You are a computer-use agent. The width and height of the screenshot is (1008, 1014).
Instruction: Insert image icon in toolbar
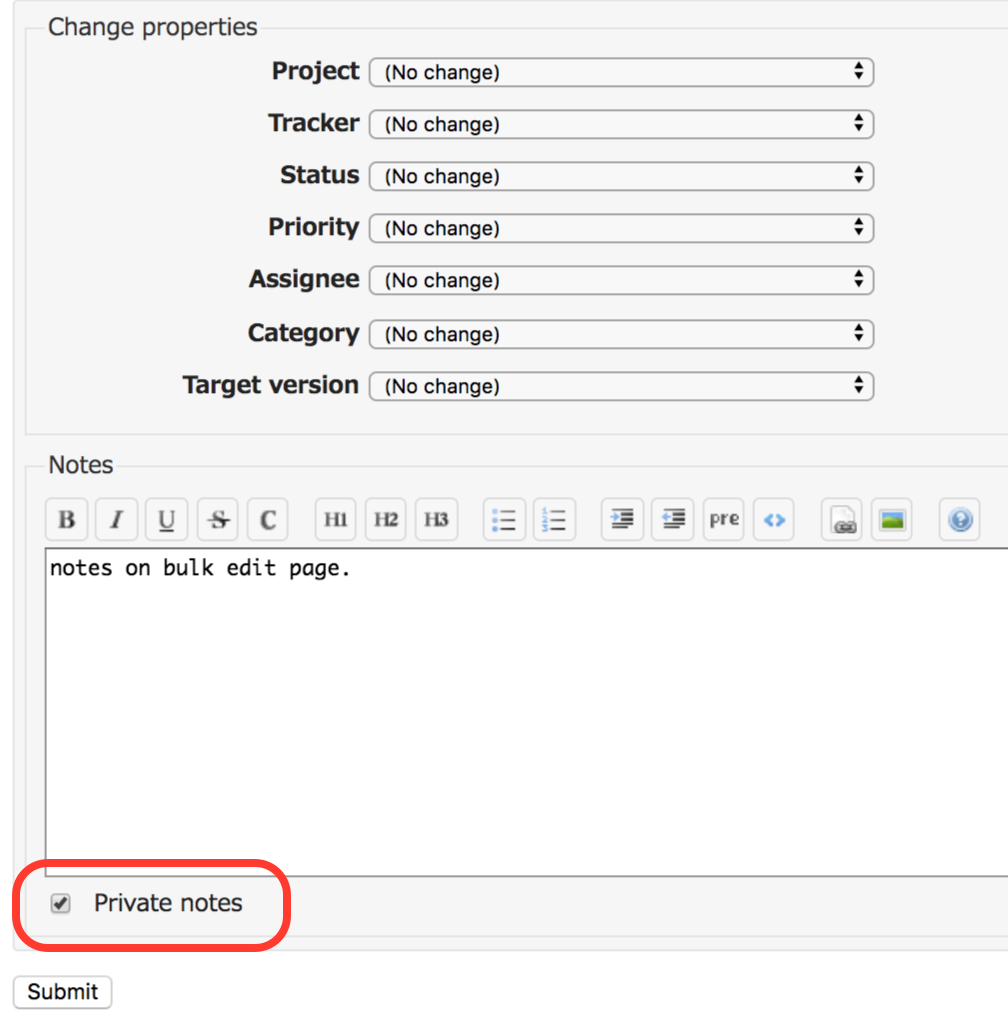(892, 519)
